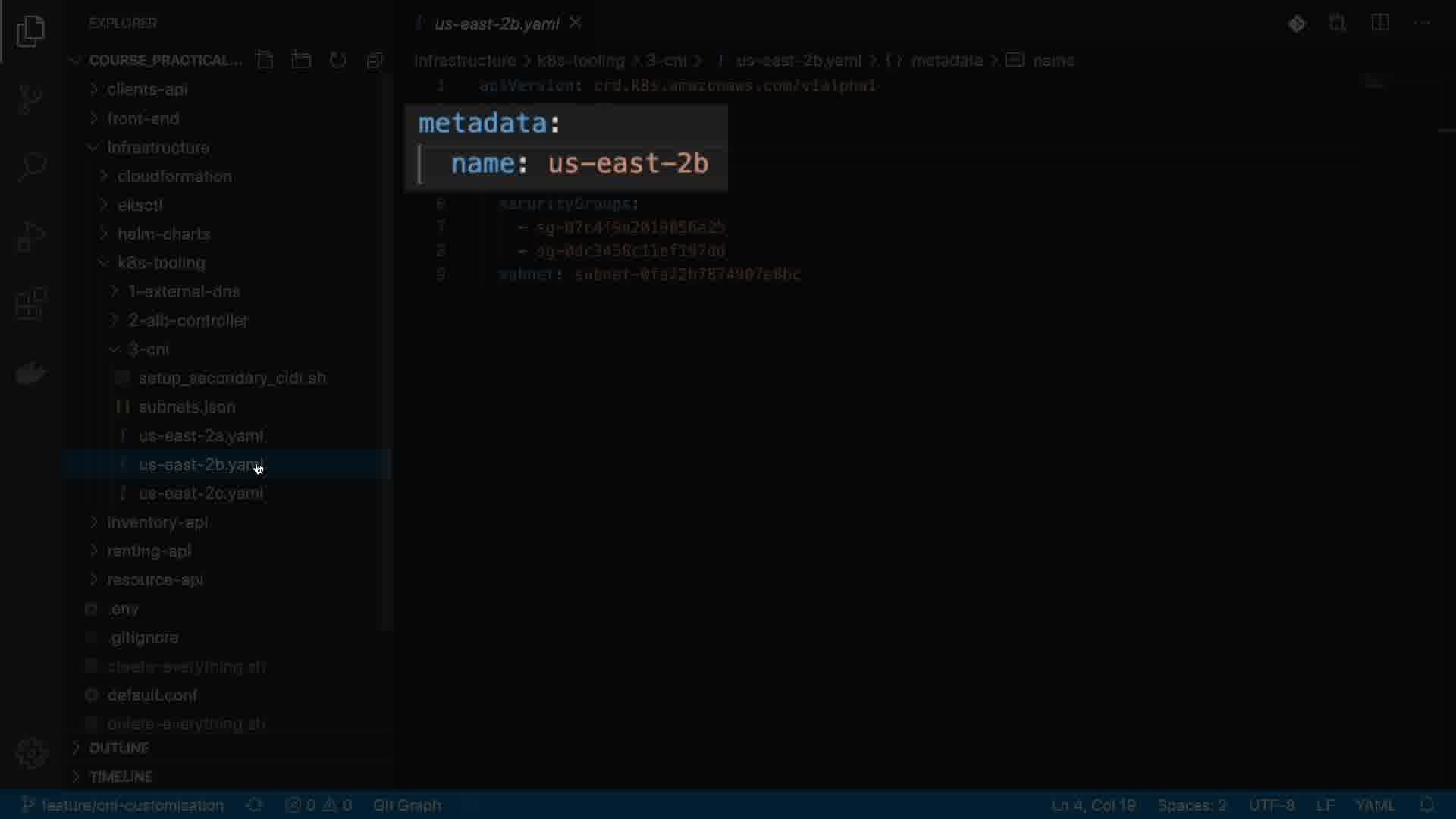Screen dimensions: 1456x819
Task: Open the Search view in activity bar
Action: click(x=30, y=167)
